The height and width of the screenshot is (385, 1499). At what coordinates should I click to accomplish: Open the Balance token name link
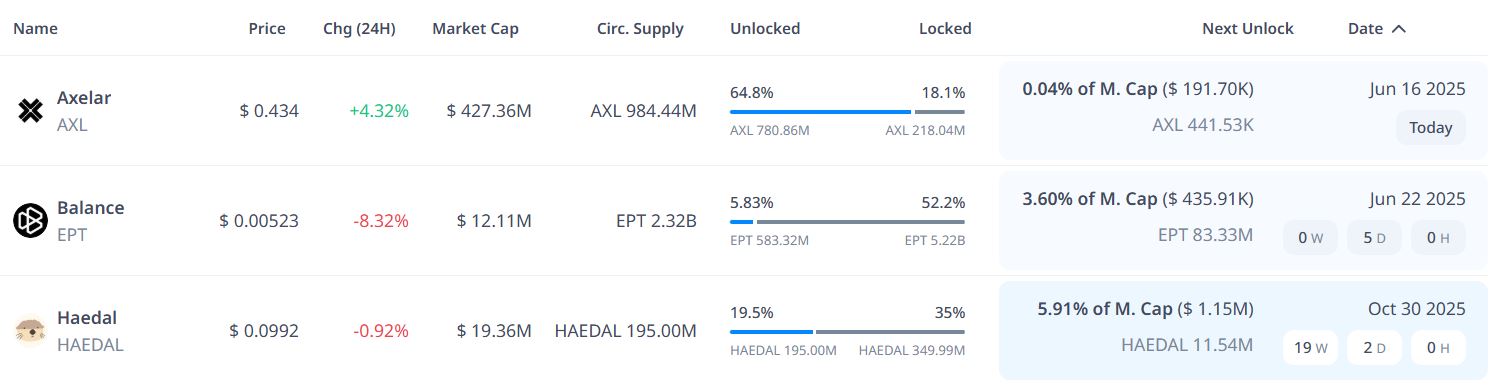[x=91, y=208]
